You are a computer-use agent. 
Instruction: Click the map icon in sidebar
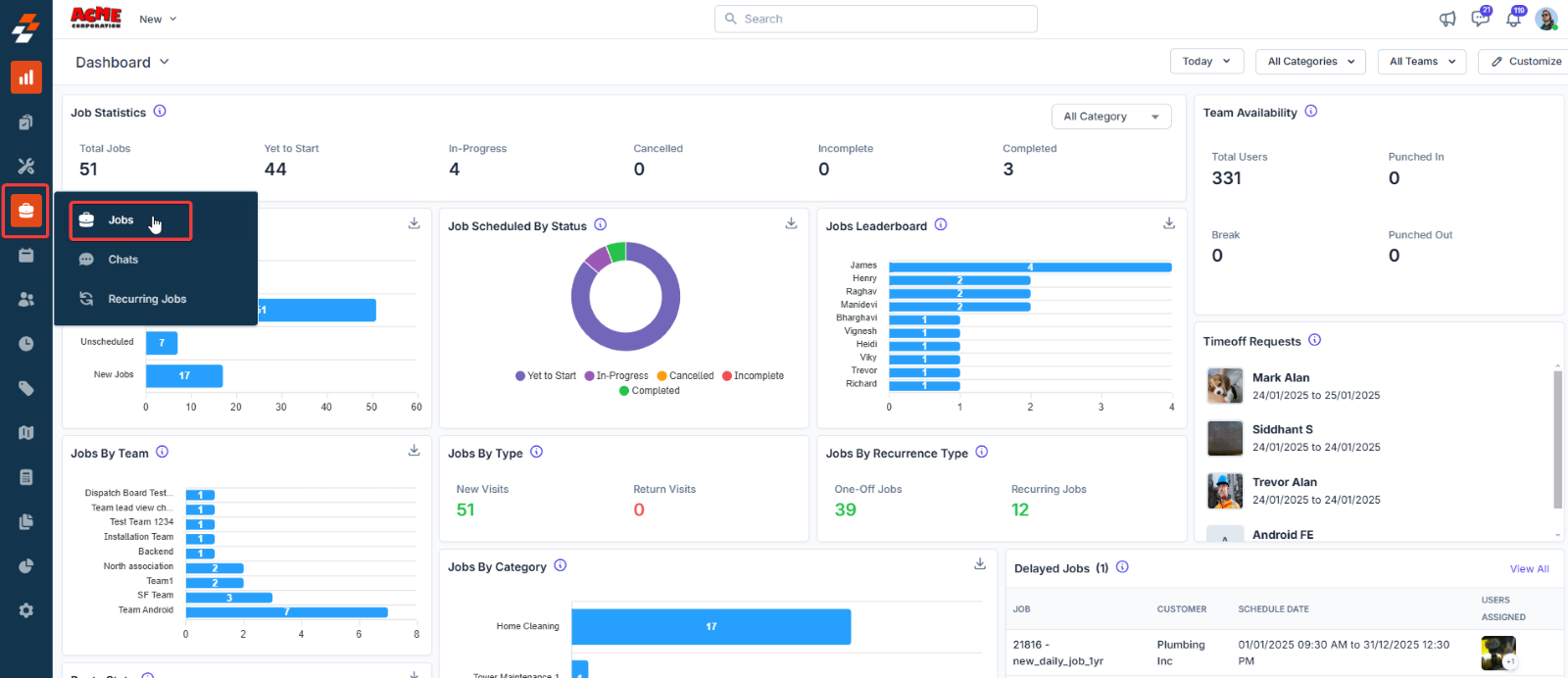click(x=26, y=433)
